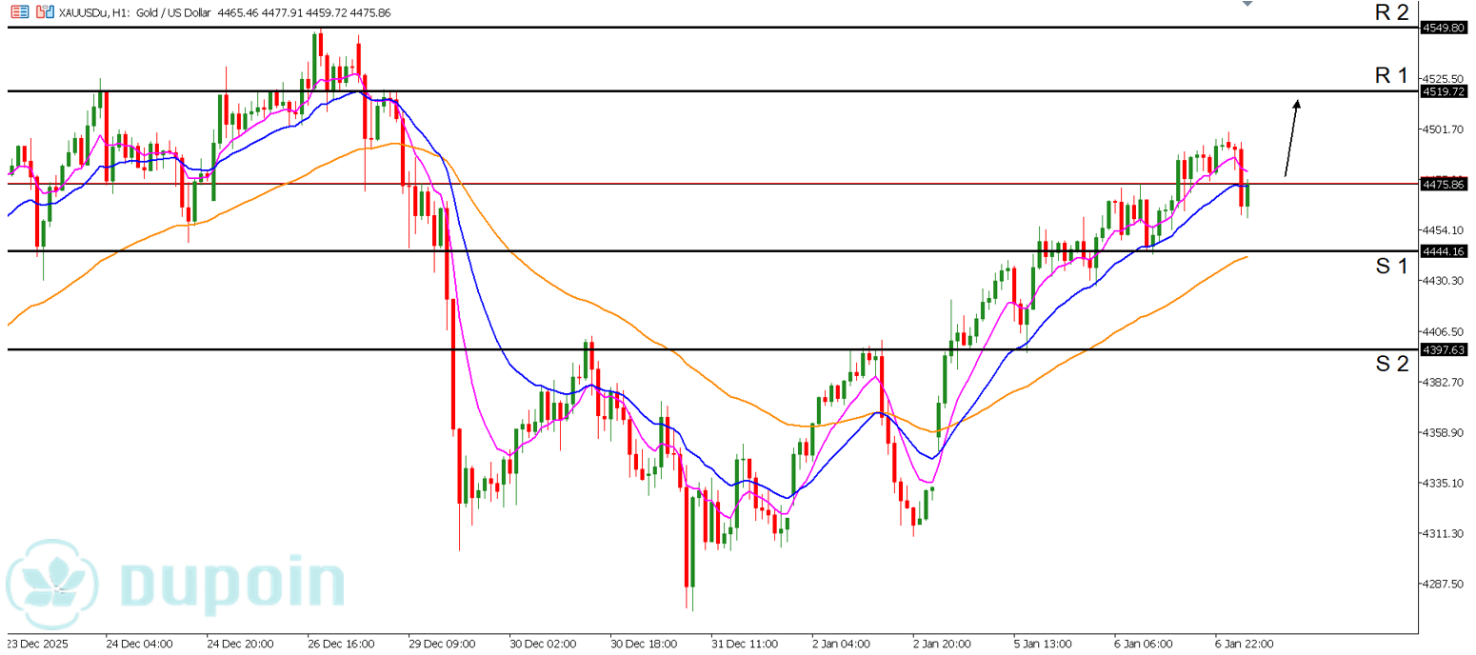Click the R 2 resistance label
This screenshot has height=655, width=1476.
[1391, 13]
